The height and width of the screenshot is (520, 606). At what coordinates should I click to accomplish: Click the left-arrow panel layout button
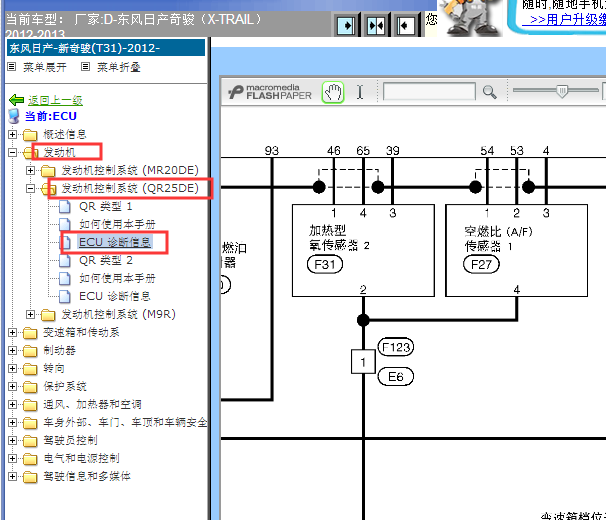405,26
